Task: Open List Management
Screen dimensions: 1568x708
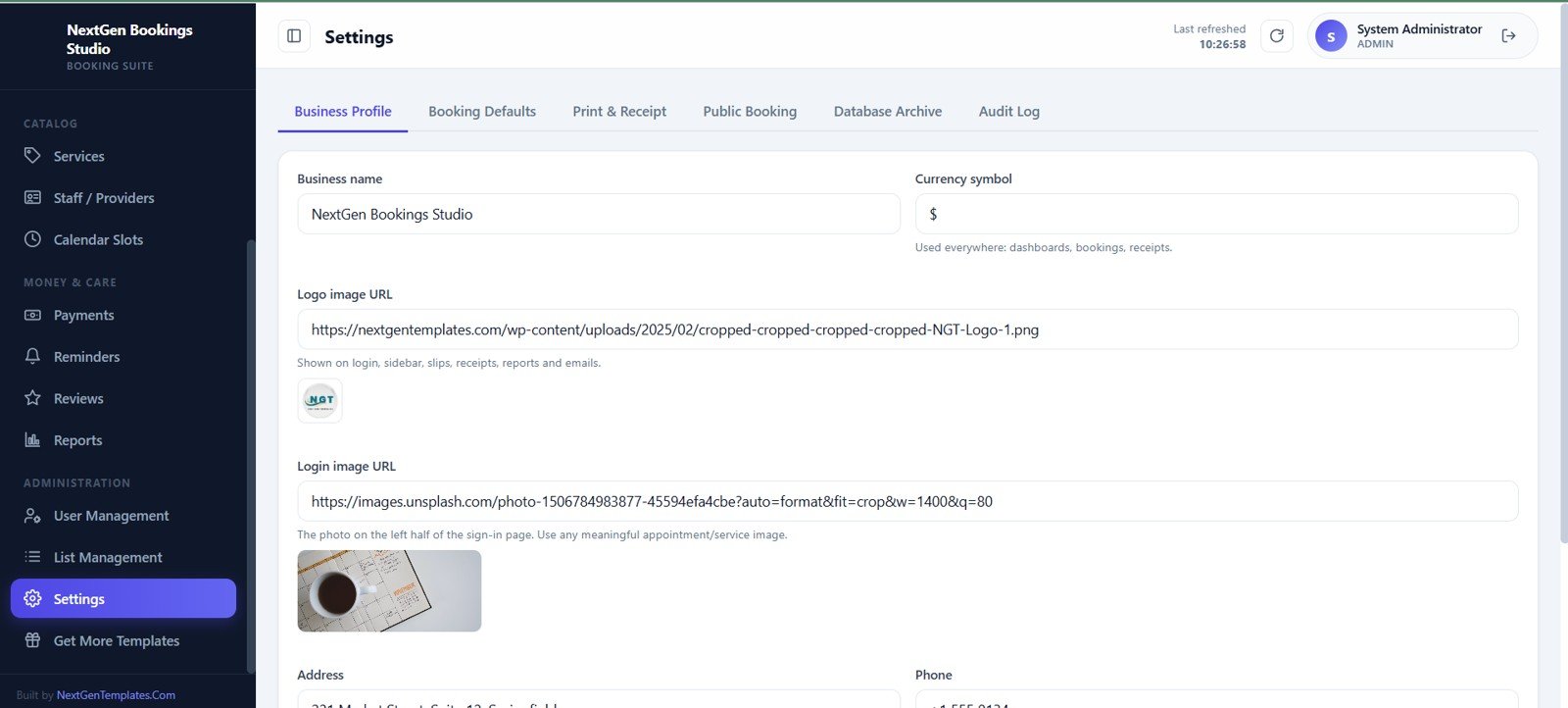Action: click(123, 557)
